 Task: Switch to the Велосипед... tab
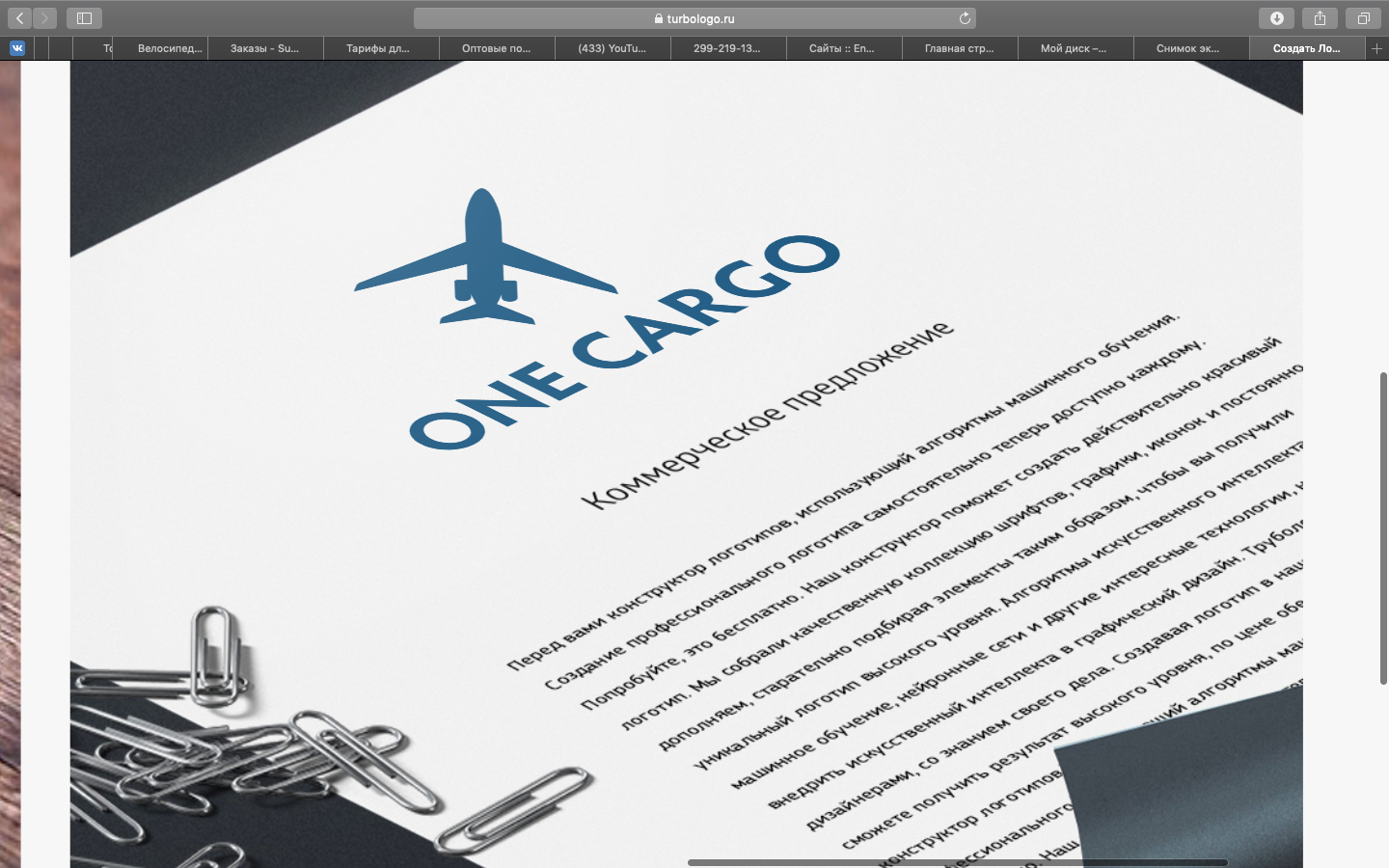tap(160, 48)
